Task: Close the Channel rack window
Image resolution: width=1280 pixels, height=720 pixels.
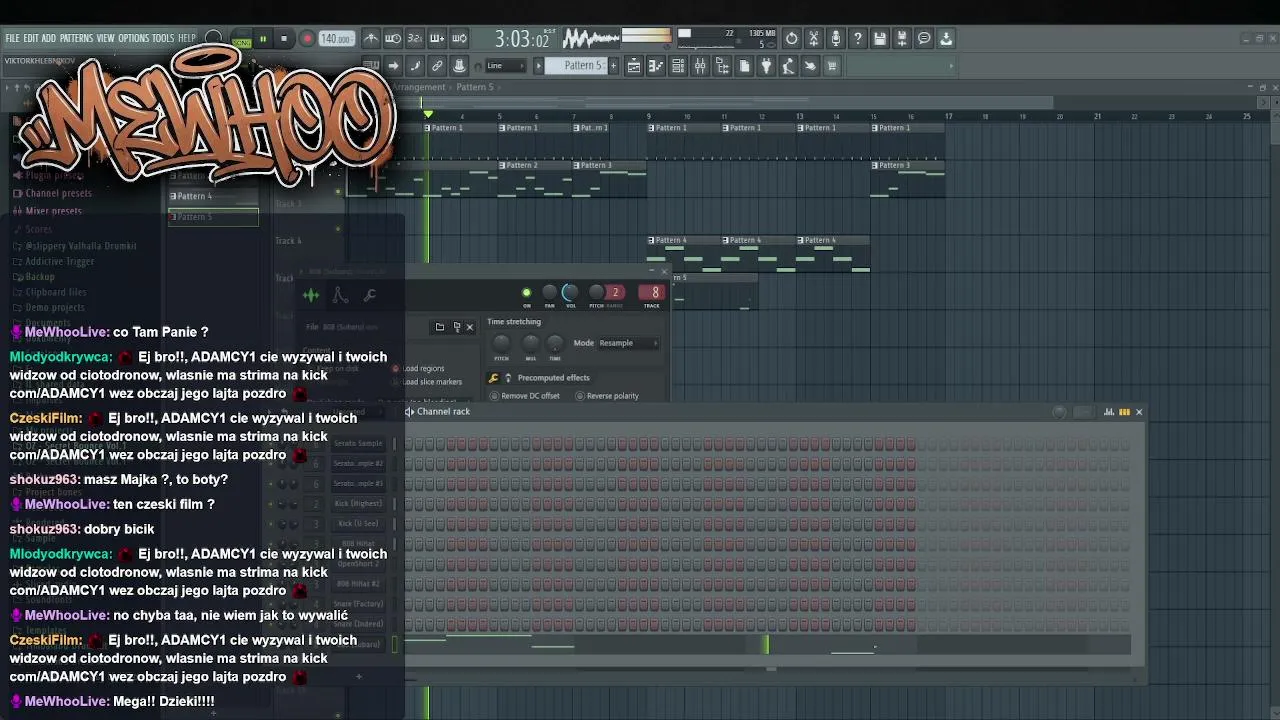Action: coord(1139,412)
